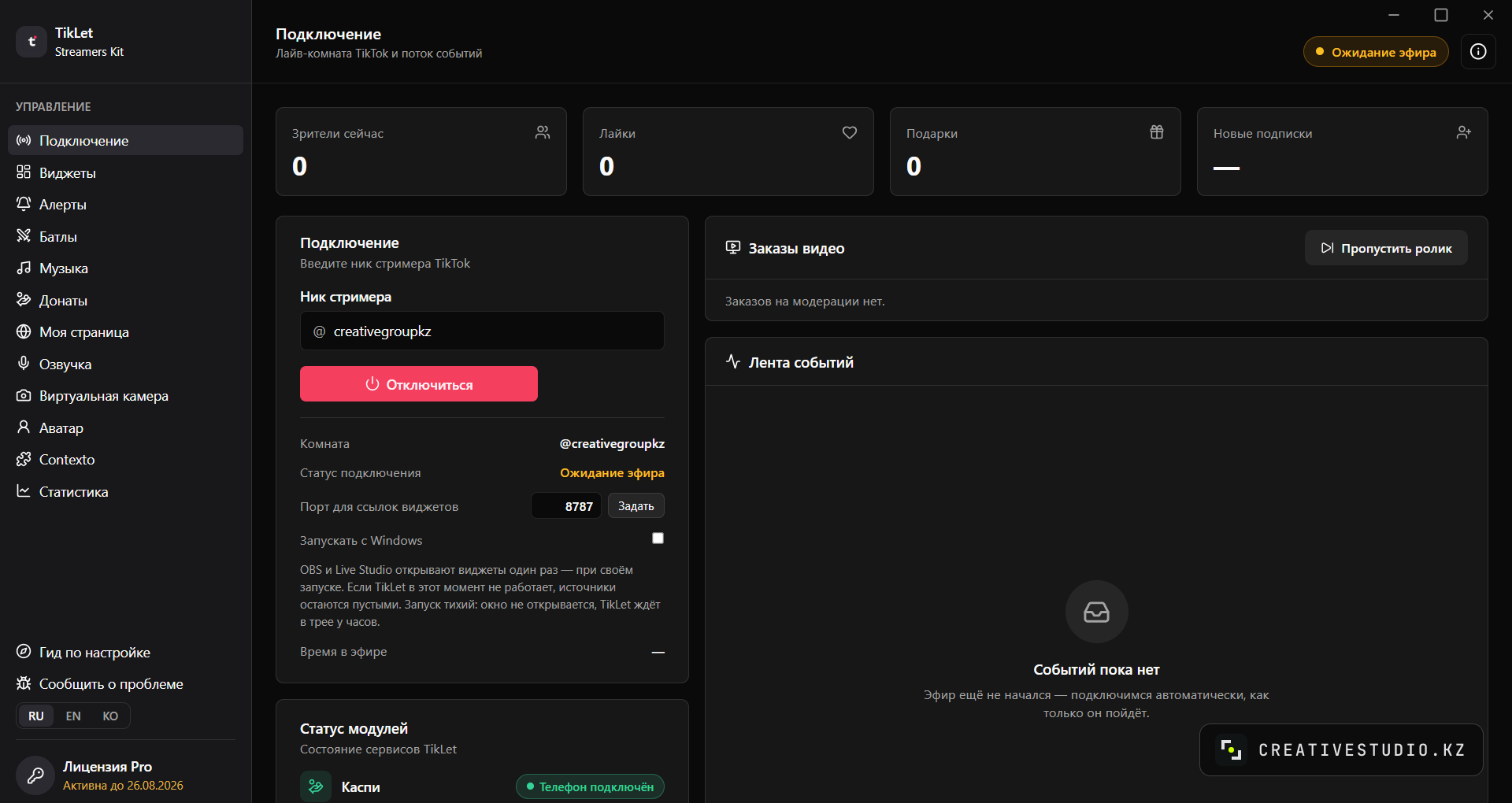Click user-plus icon in Новые подписки card

tap(1464, 132)
